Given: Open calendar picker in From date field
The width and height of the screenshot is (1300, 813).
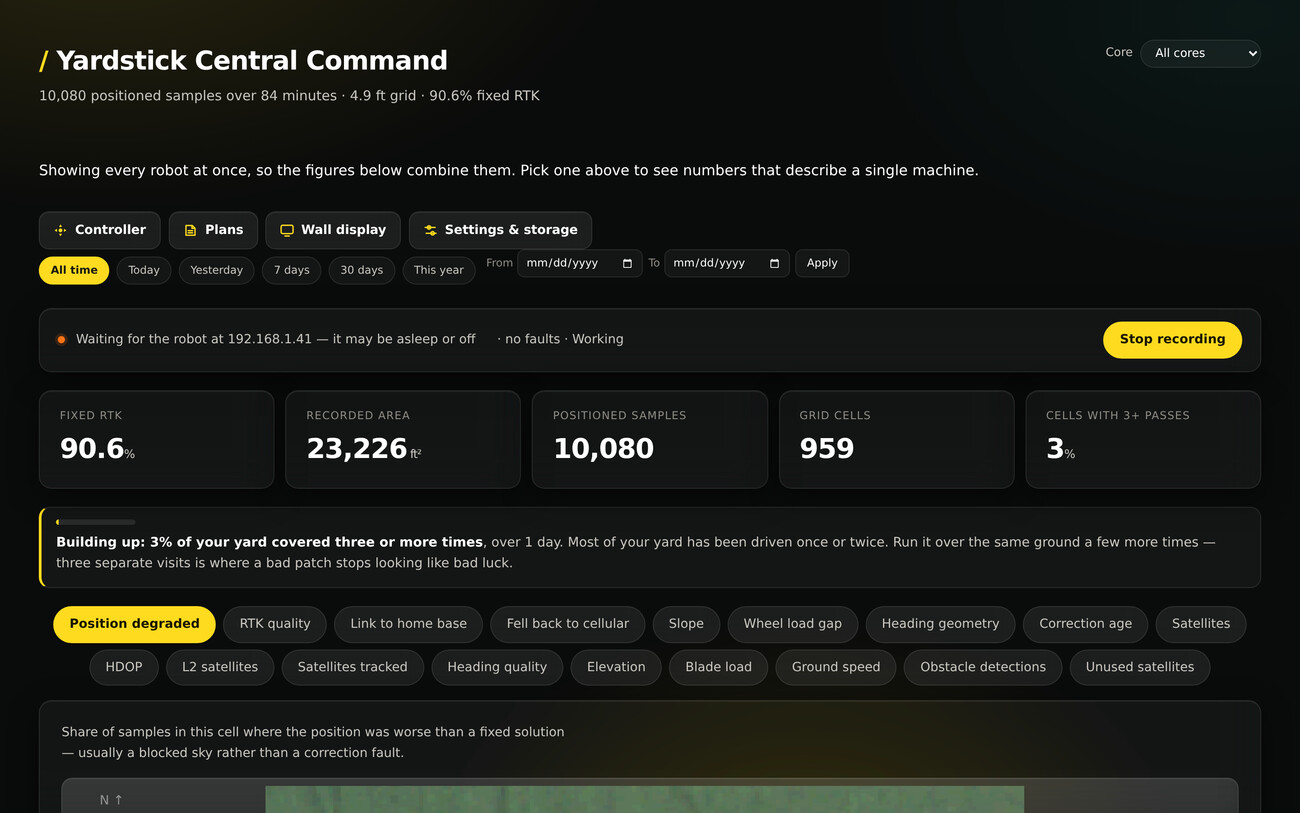Looking at the screenshot, I should (627, 263).
